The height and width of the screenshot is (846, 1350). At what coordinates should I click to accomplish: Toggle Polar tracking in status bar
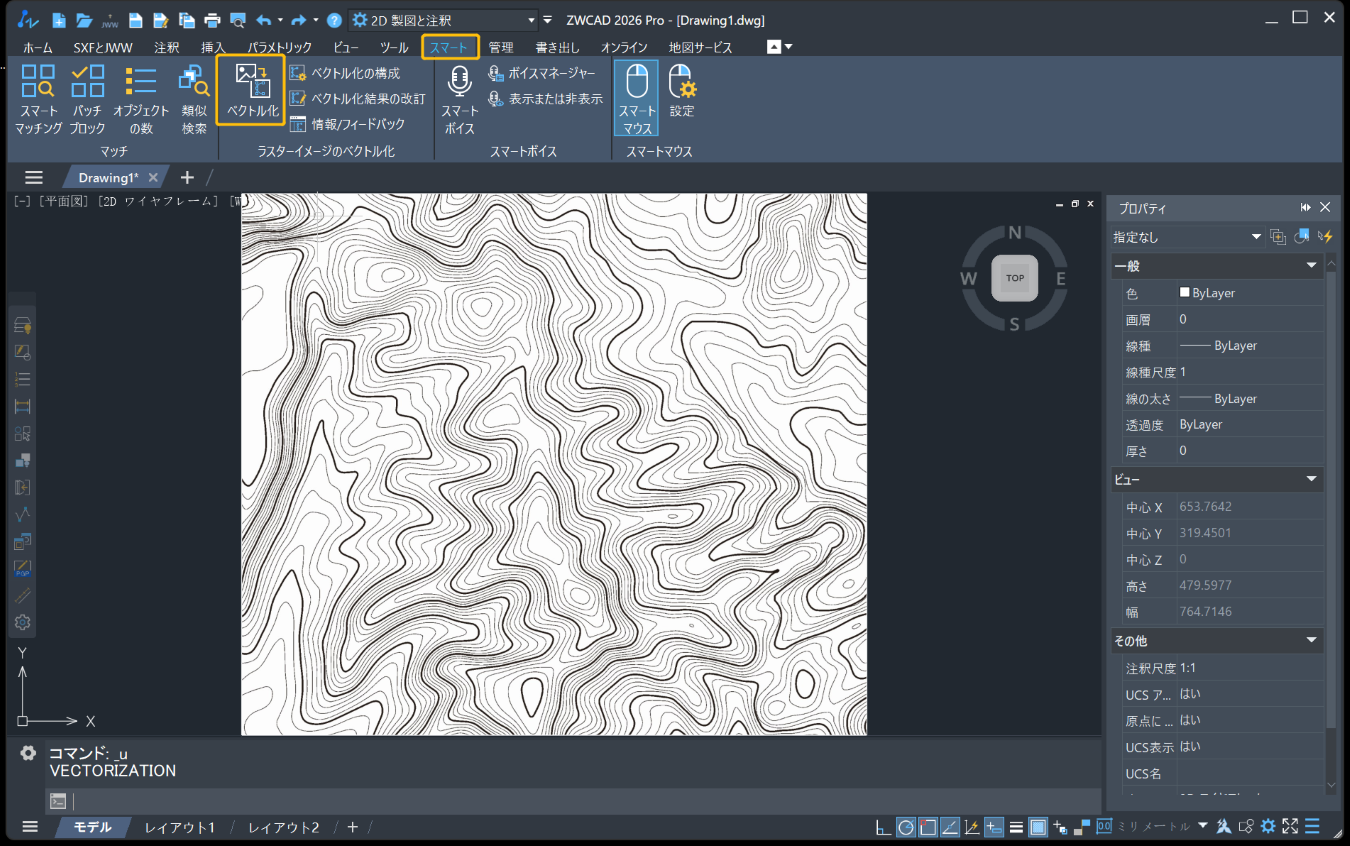[905, 826]
